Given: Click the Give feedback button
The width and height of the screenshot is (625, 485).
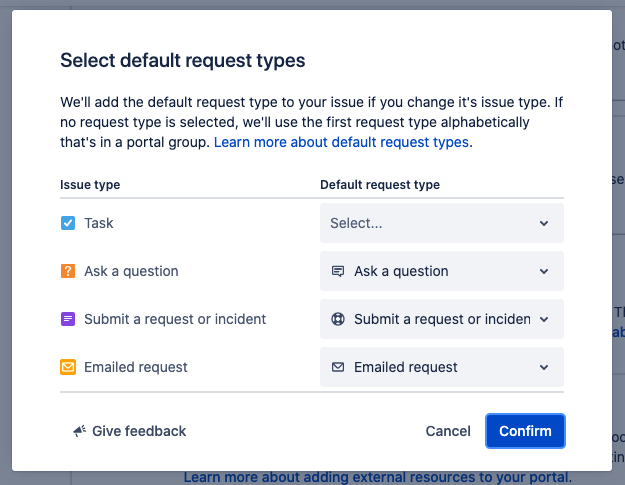Looking at the screenshot, I should pos(130,431).
